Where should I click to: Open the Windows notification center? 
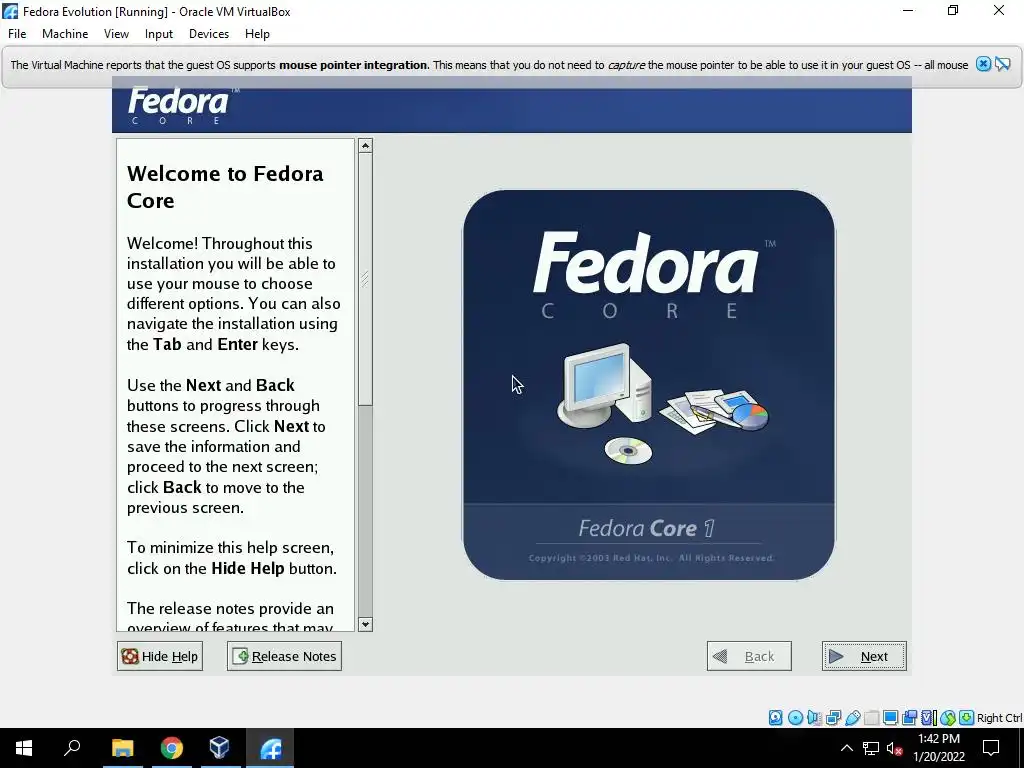coord(991,748)
